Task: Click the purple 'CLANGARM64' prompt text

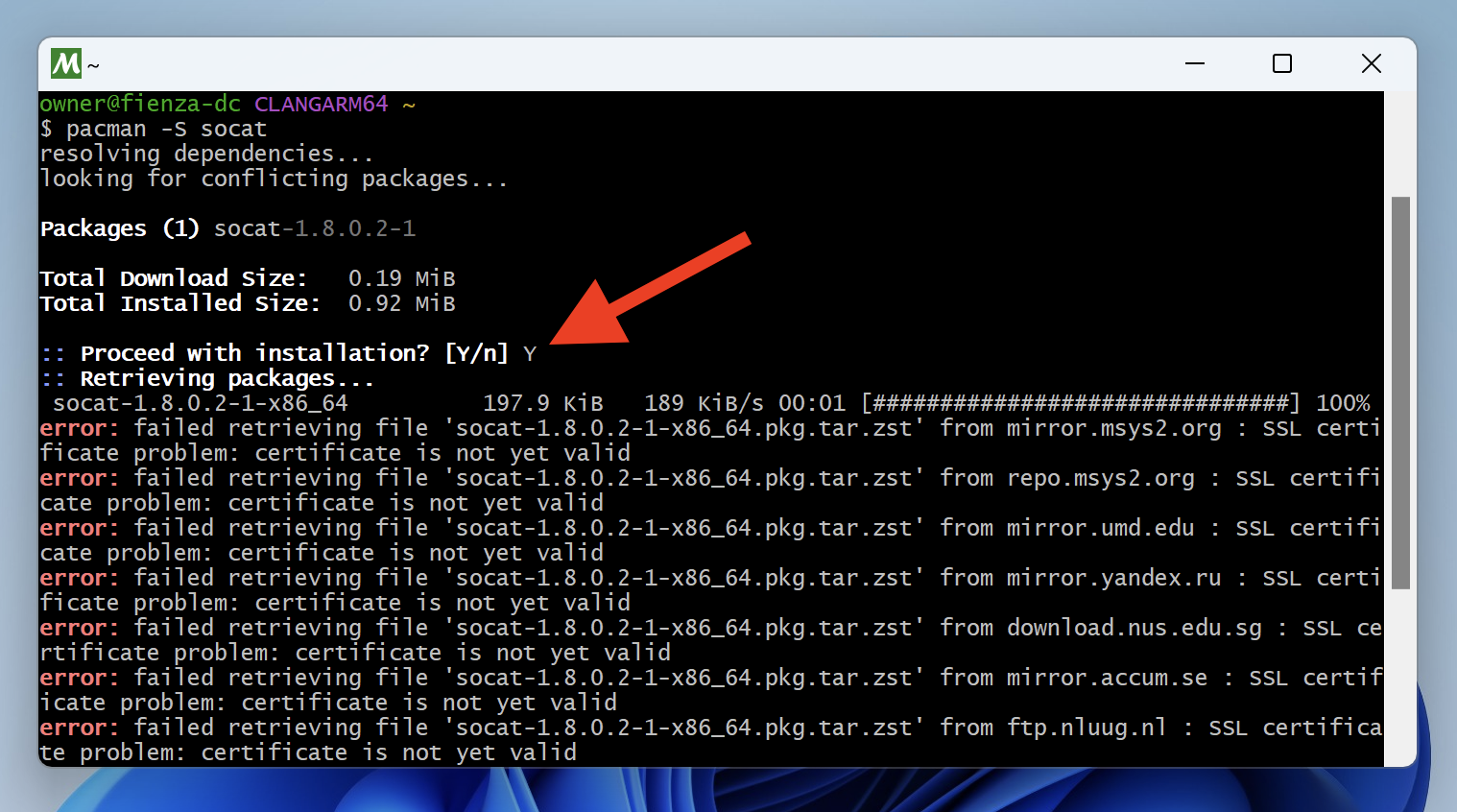Action: 321,104
